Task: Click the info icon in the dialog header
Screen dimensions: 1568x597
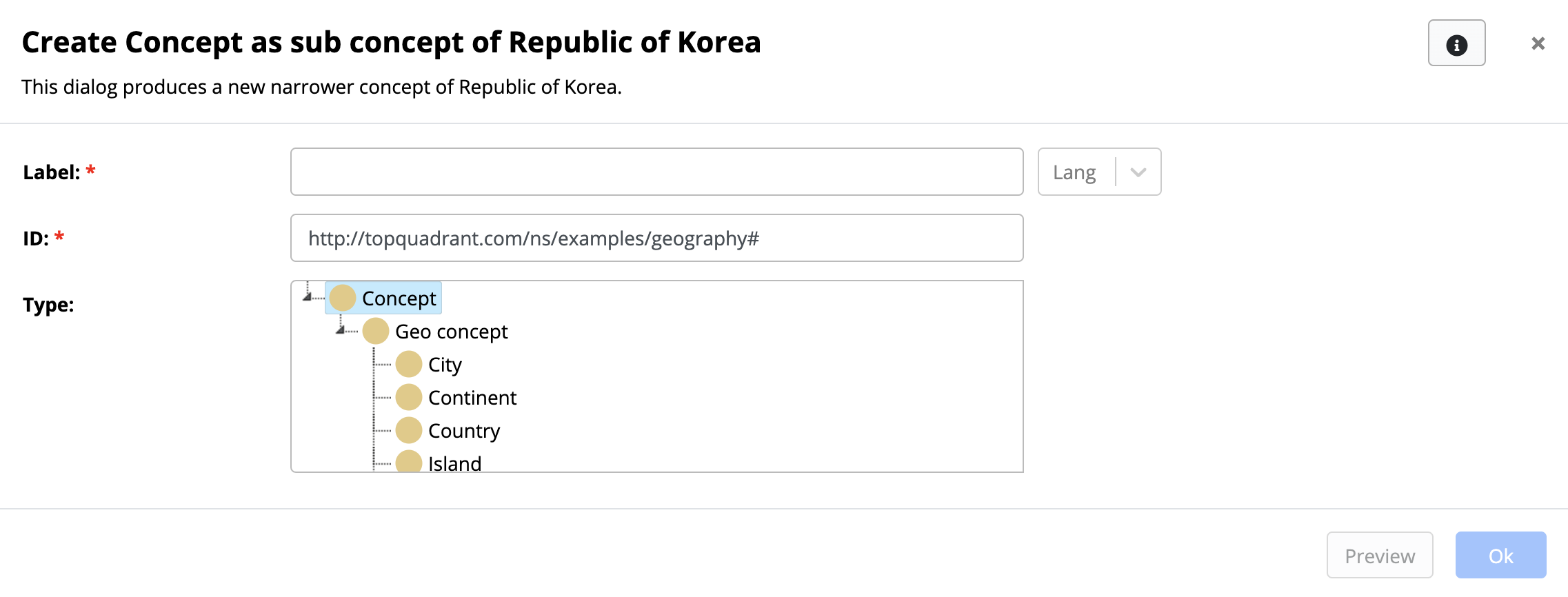Action: pos(1456,43)
